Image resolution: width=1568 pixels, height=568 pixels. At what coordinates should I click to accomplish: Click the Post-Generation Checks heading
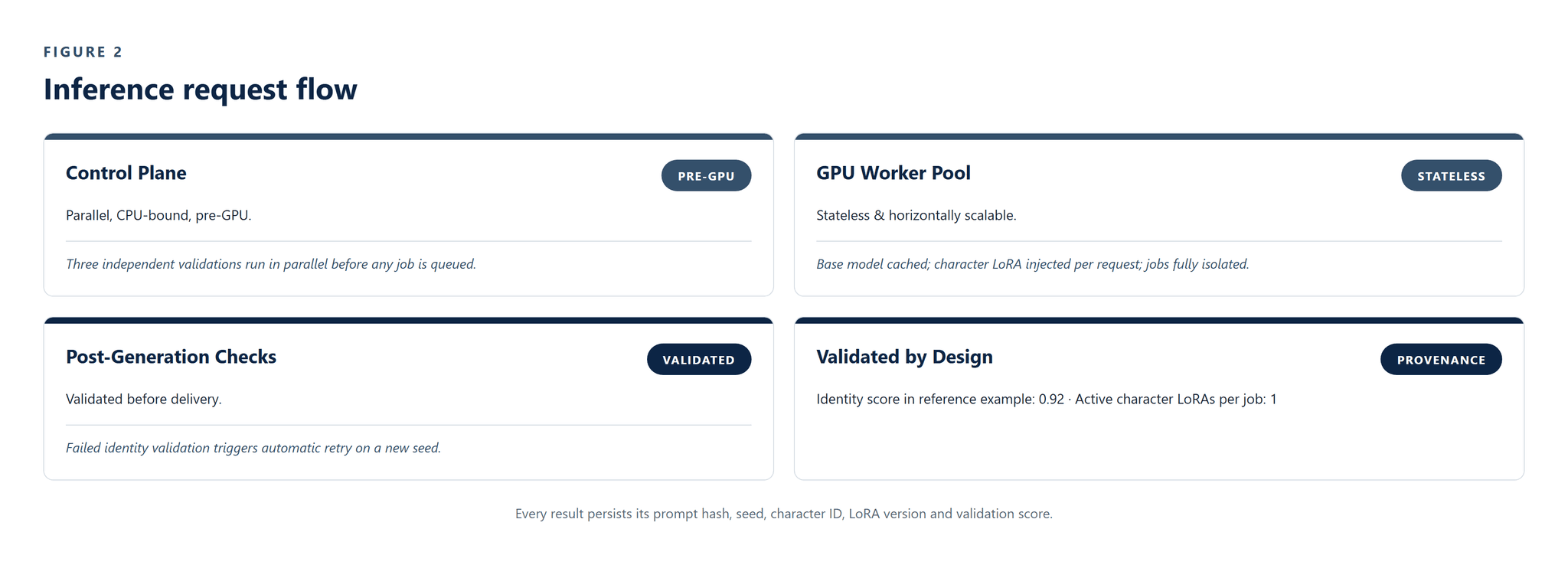point(171,357)
